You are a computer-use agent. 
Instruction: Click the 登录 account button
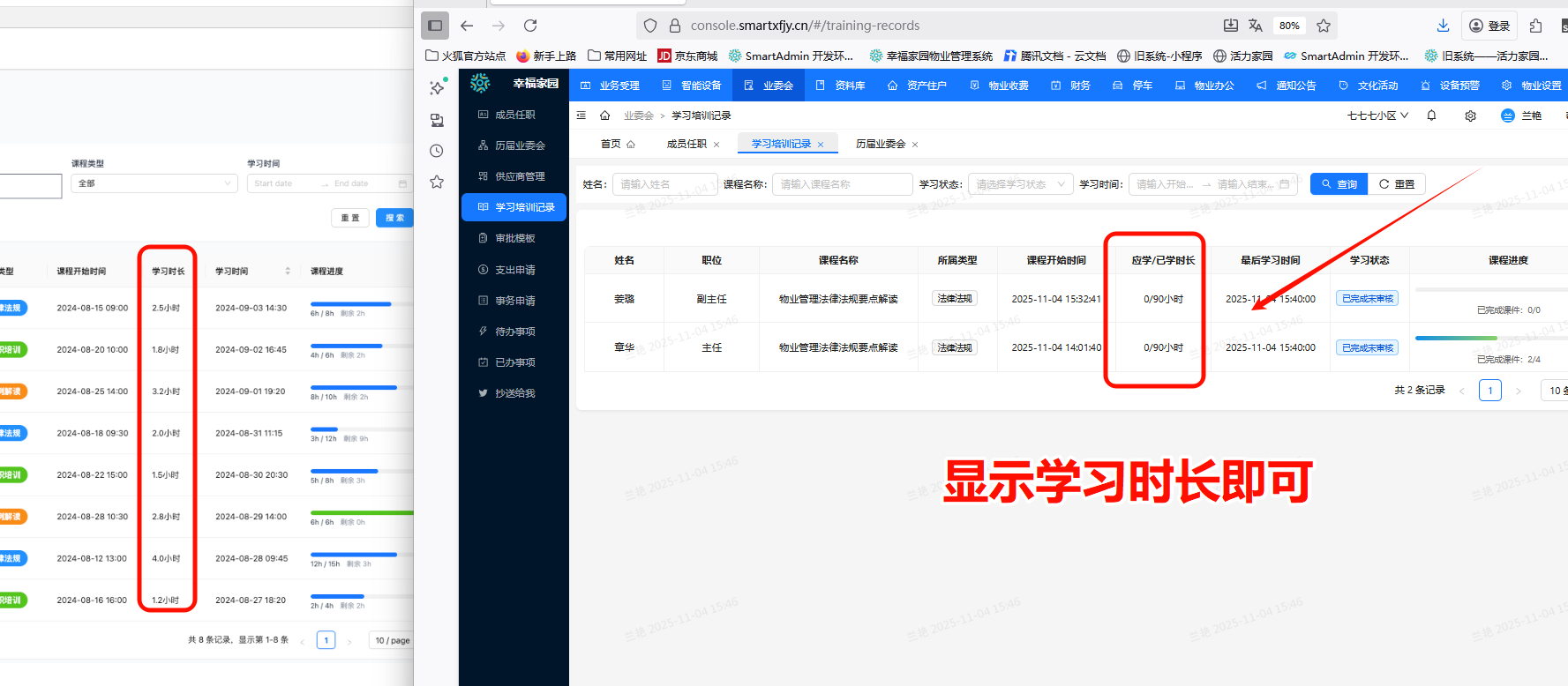(1489, 26)
